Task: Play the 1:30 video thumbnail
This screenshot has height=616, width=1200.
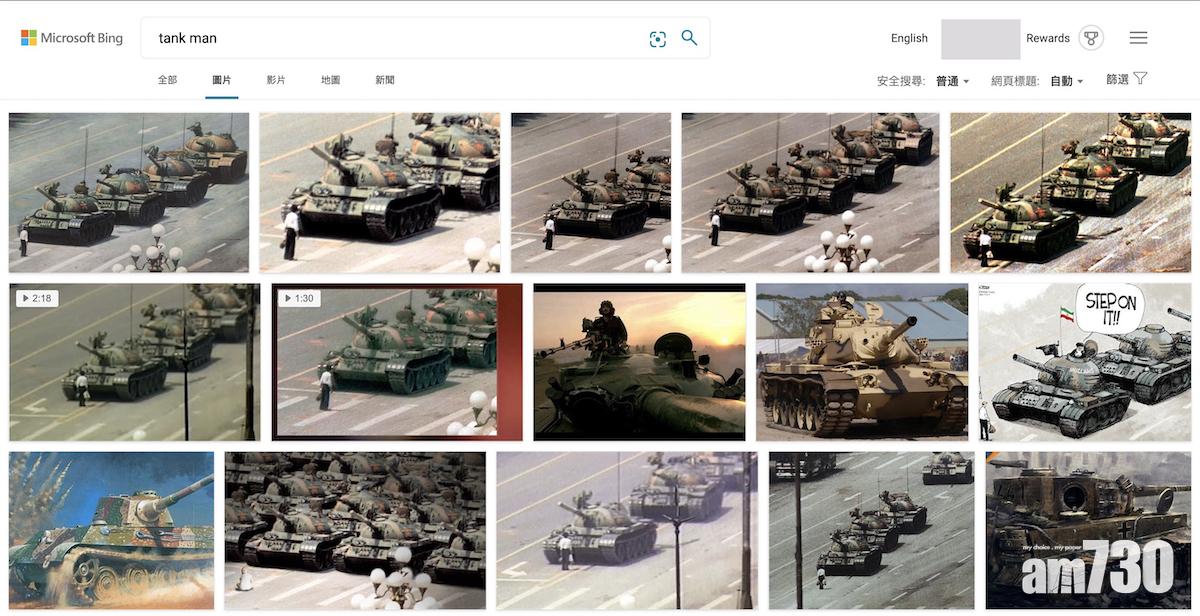Action: (397, 362)
